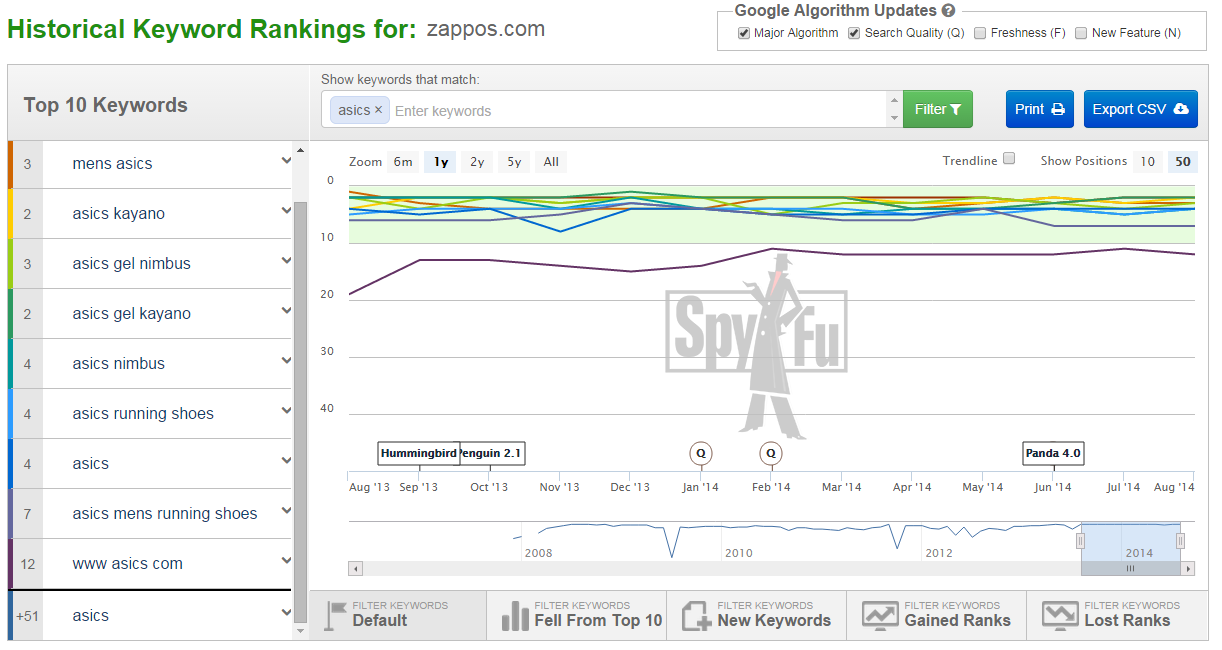Viewport: 1222px width, 650px height.
Task: Uncheck the Major Algorithm checkbox
Action: point(744,33)
